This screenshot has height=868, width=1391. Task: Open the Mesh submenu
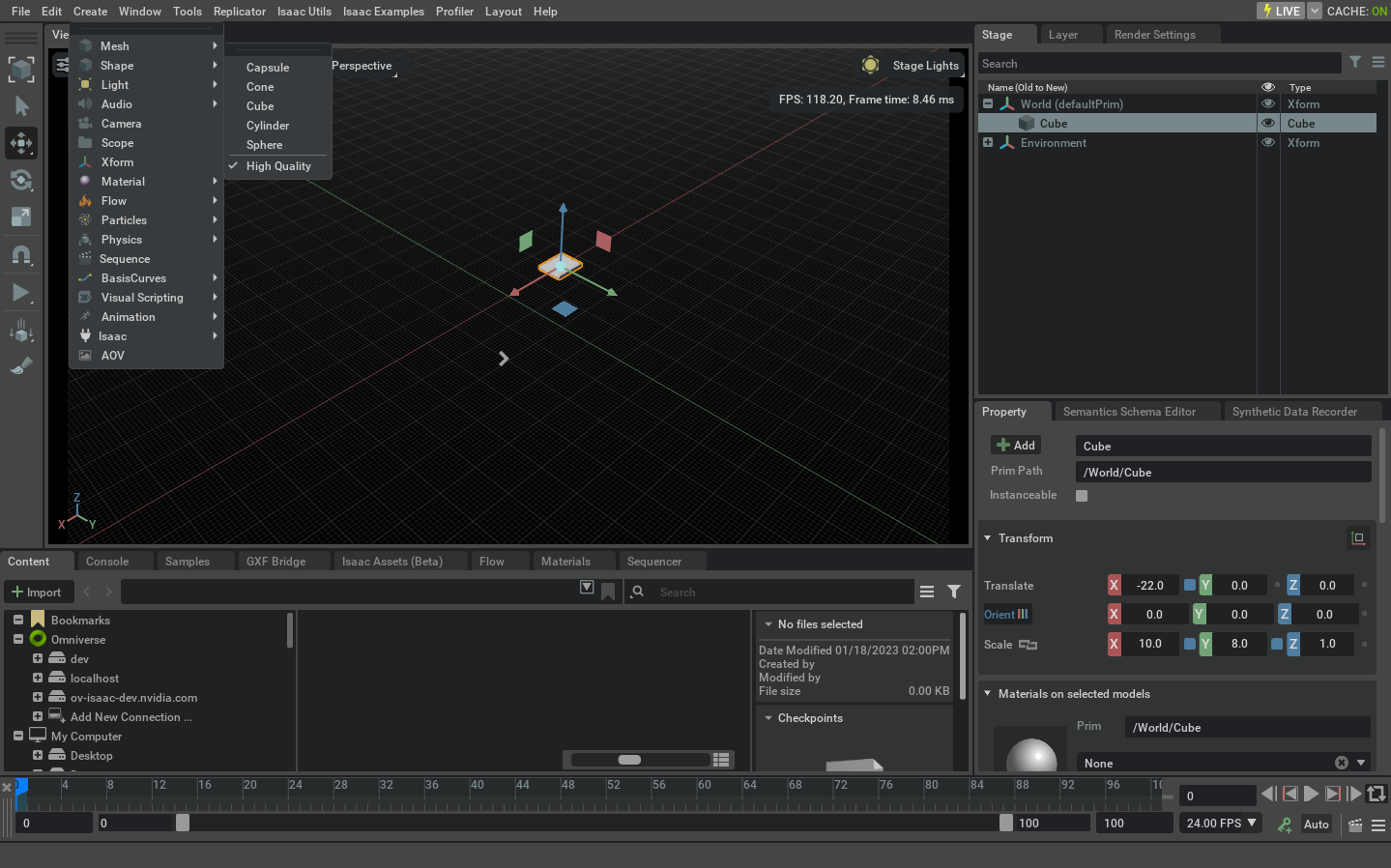[x=147, y=46]
